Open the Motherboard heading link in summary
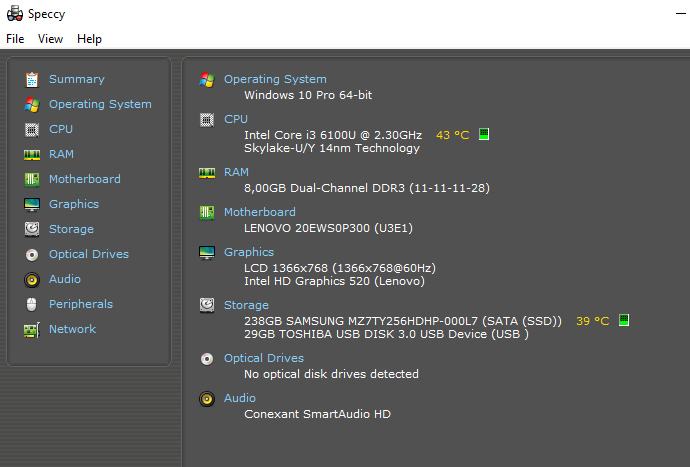This screenshot has height=467, width=690. 259,212
